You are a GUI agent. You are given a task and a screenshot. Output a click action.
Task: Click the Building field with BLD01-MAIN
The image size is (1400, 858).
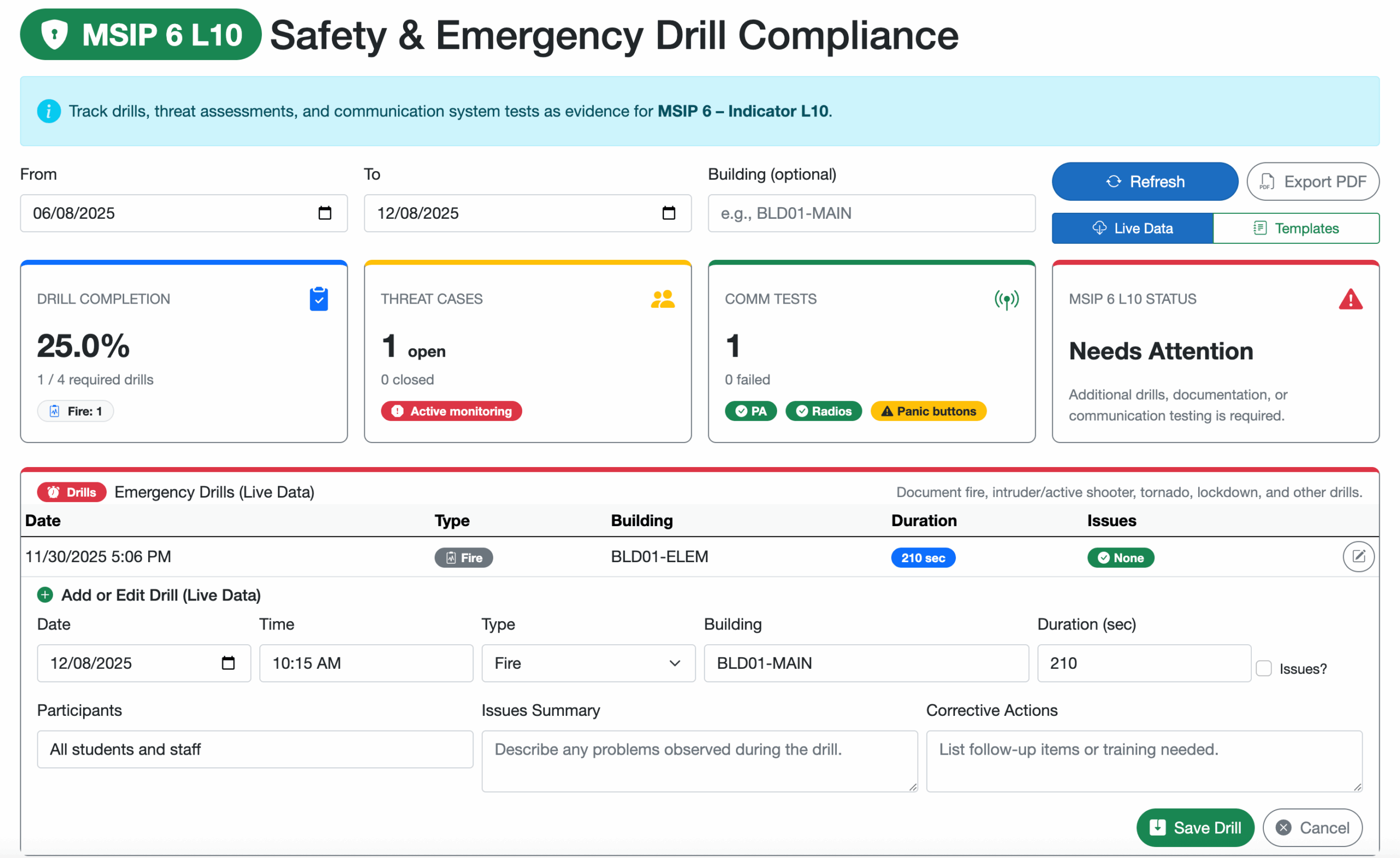point(866,663)
